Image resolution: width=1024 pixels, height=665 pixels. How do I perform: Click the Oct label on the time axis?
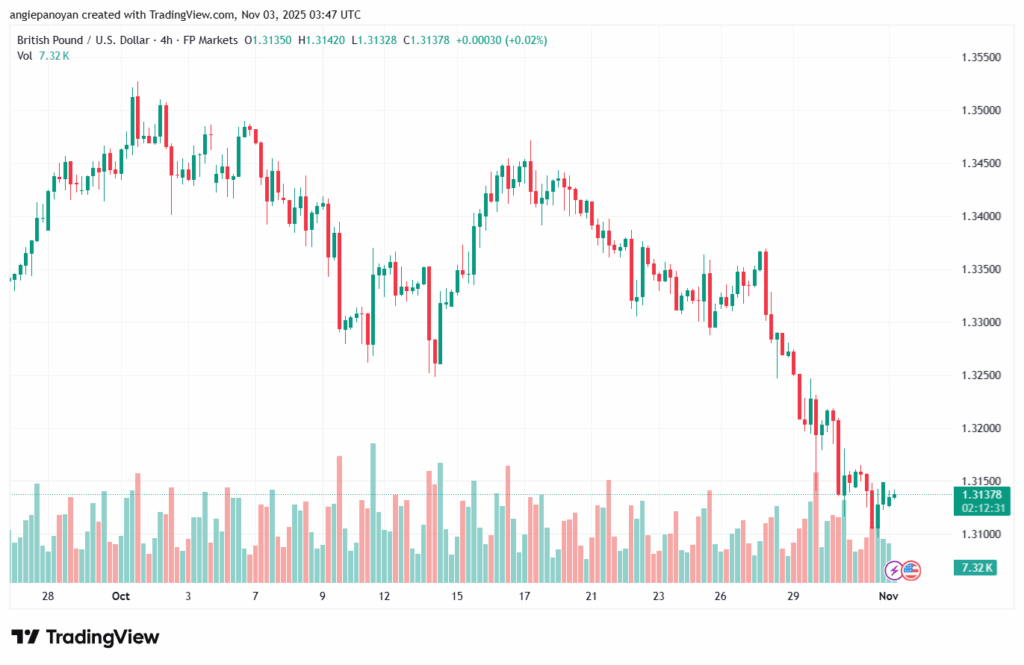click(121, 596)
